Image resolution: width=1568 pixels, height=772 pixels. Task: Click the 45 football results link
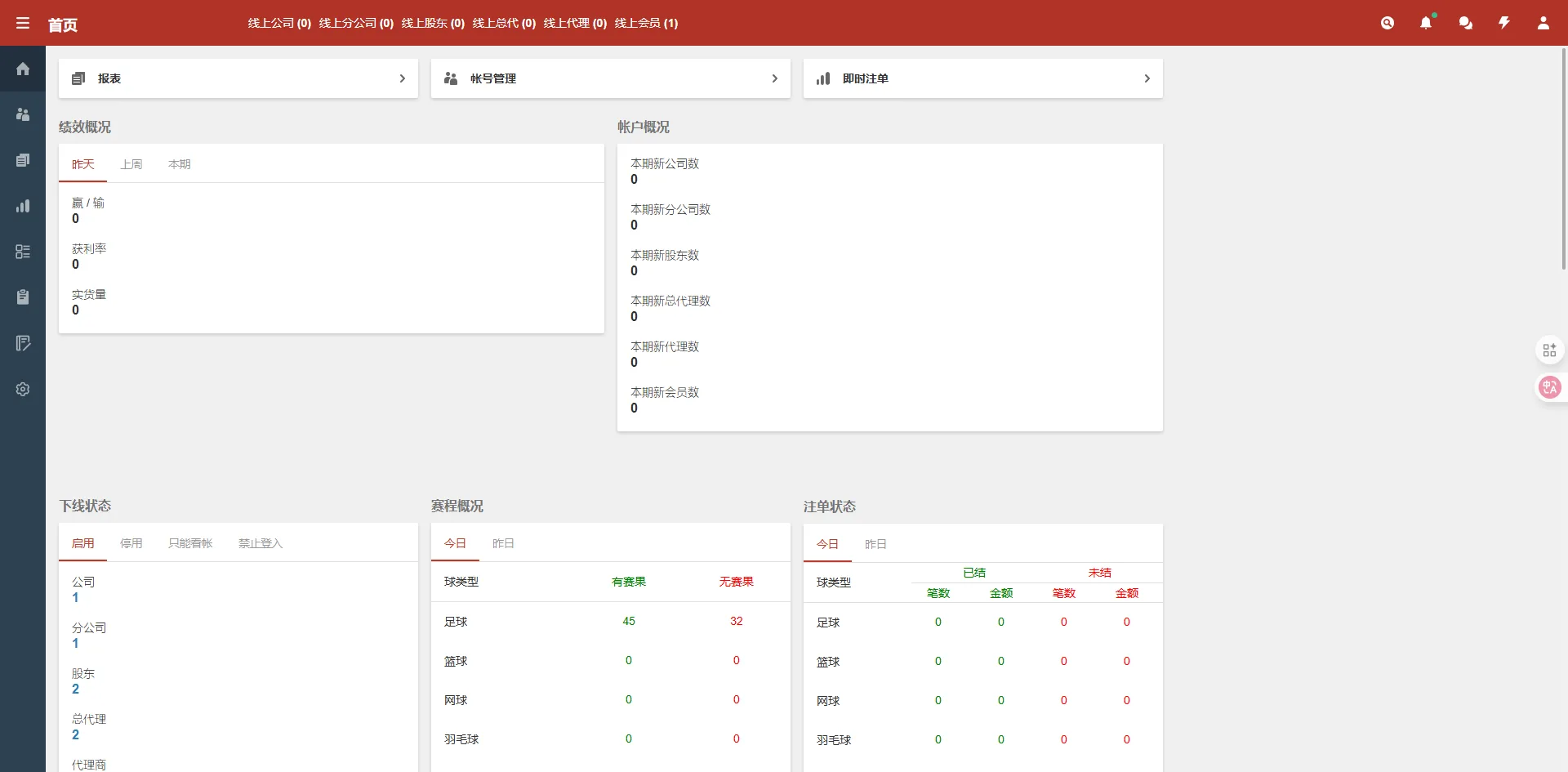tap(628, 621)
